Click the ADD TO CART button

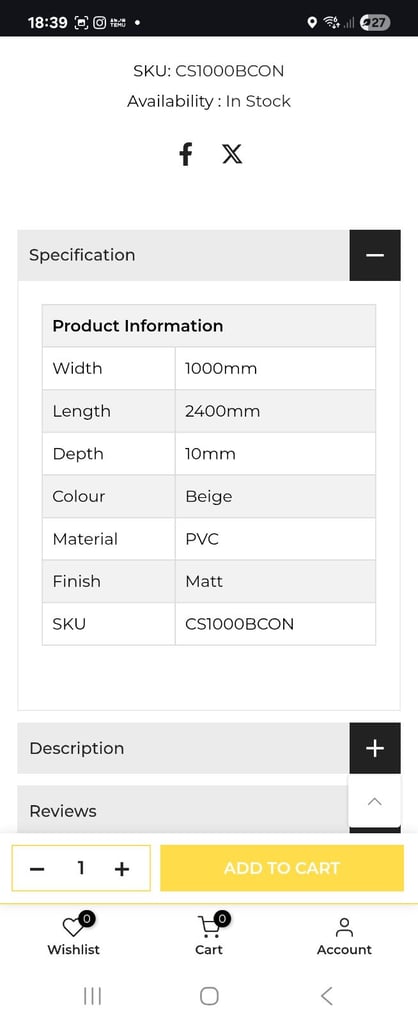pyautogui.click(x=282, y=868)
